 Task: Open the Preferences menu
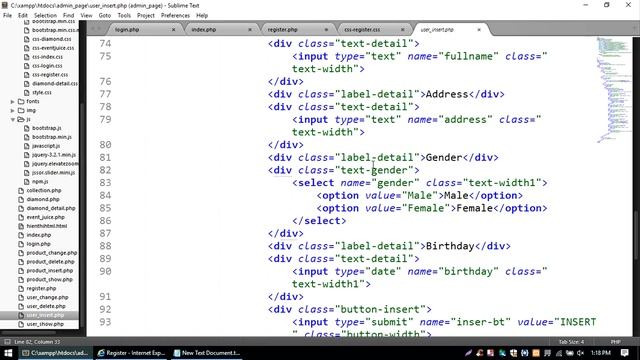click(175, 16)
